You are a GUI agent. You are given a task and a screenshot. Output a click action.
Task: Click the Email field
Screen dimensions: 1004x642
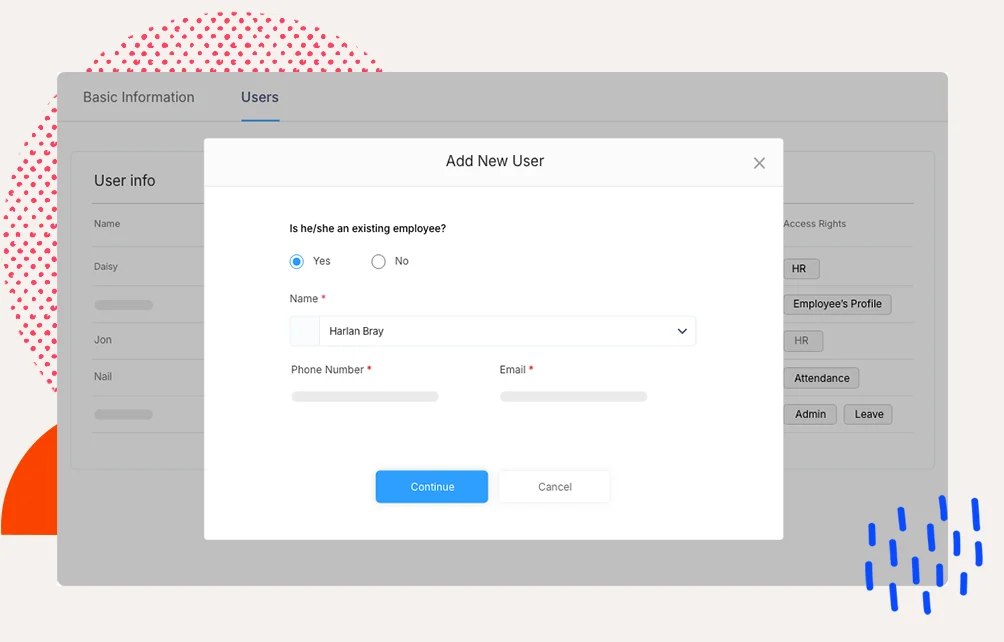pos(573,397)
